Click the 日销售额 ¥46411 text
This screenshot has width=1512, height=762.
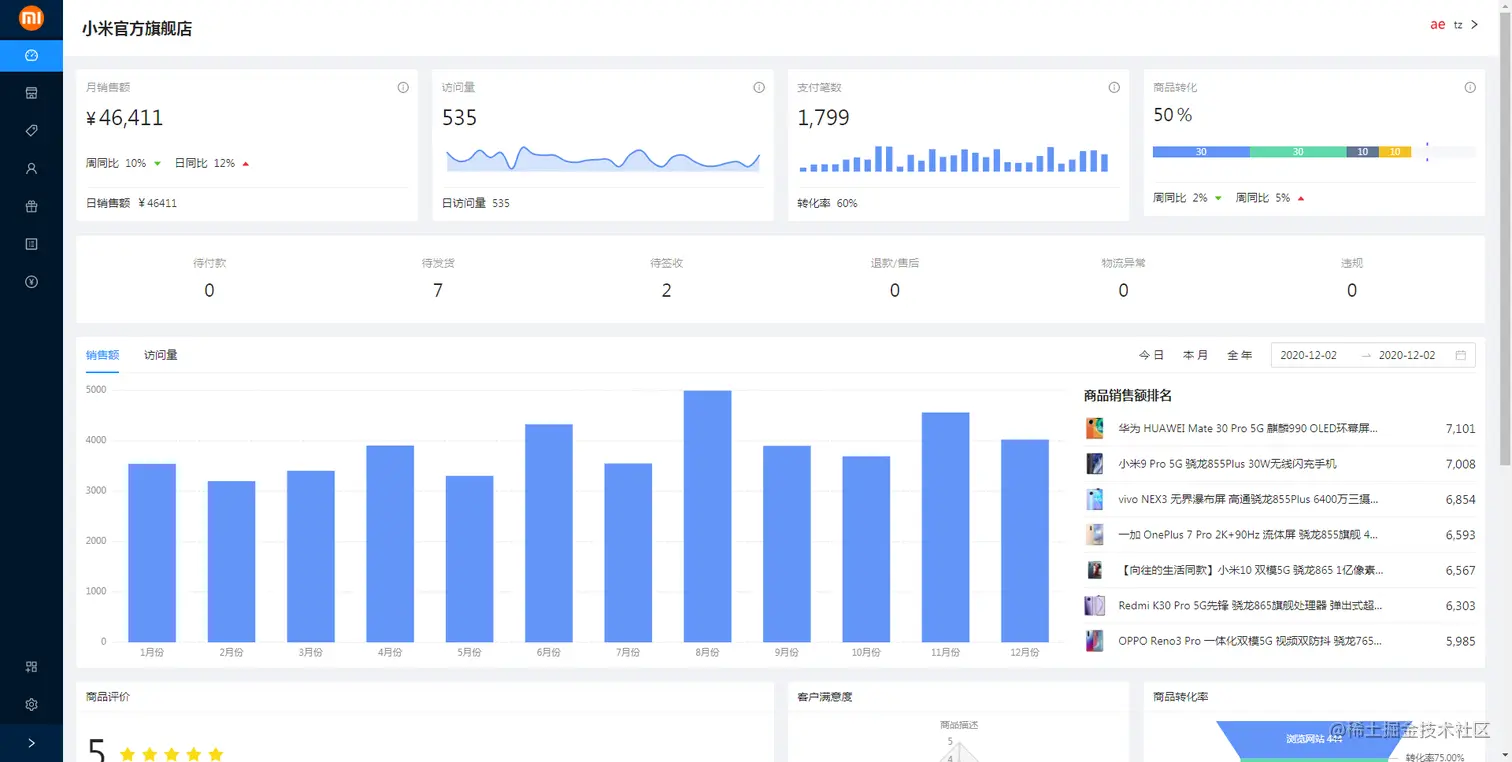(x=131, y=203)
